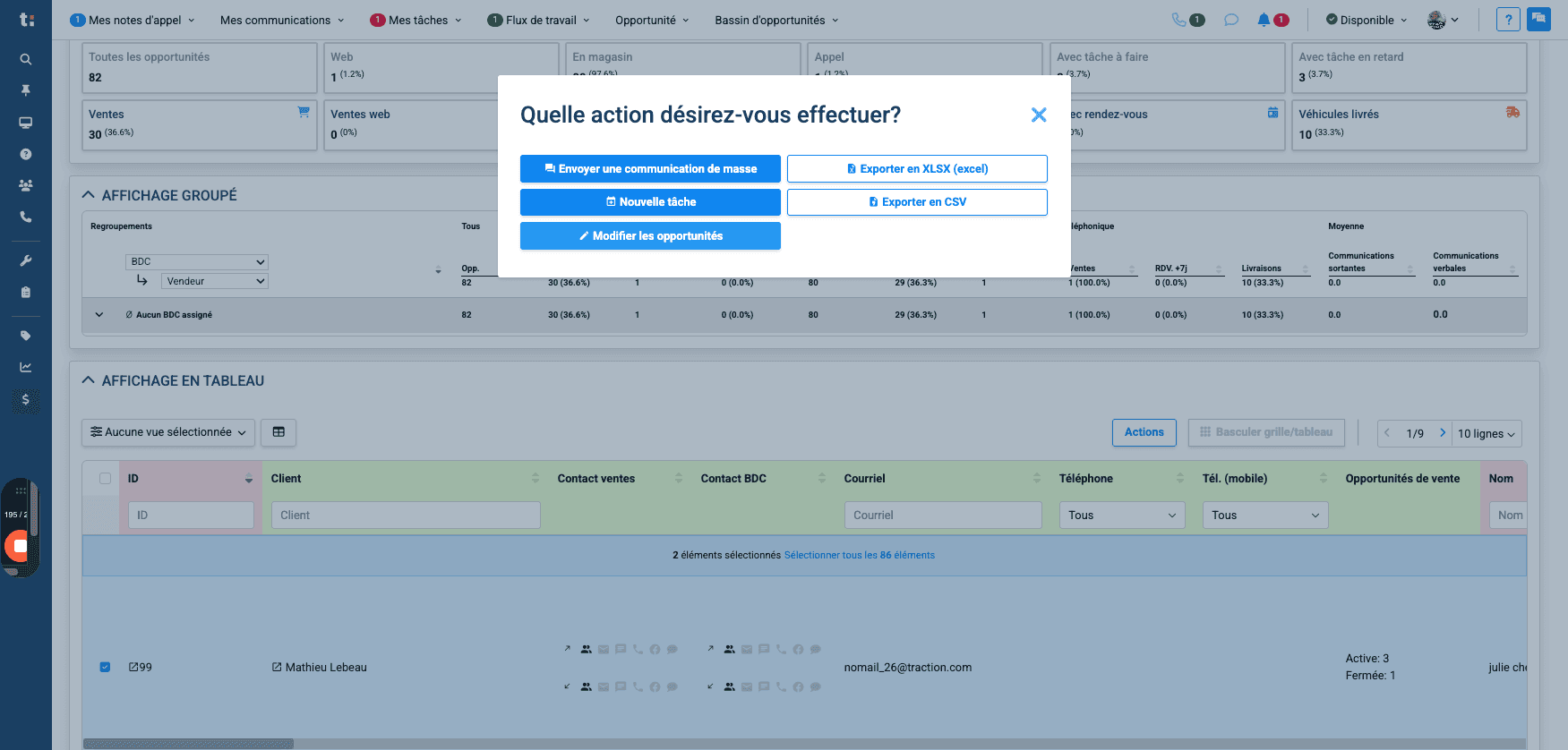Open Mes notes d'appel menu
The height and width of the screenshot is (750, 1568).
coord(133,20)
